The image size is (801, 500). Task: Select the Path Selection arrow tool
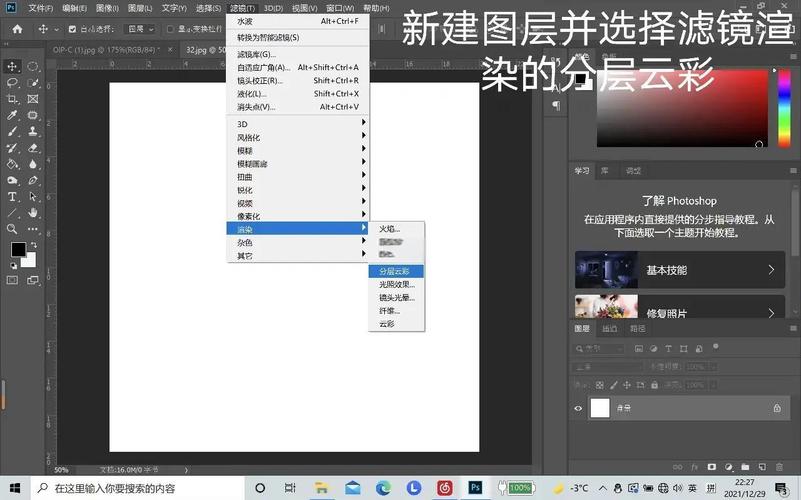[33, 197]
